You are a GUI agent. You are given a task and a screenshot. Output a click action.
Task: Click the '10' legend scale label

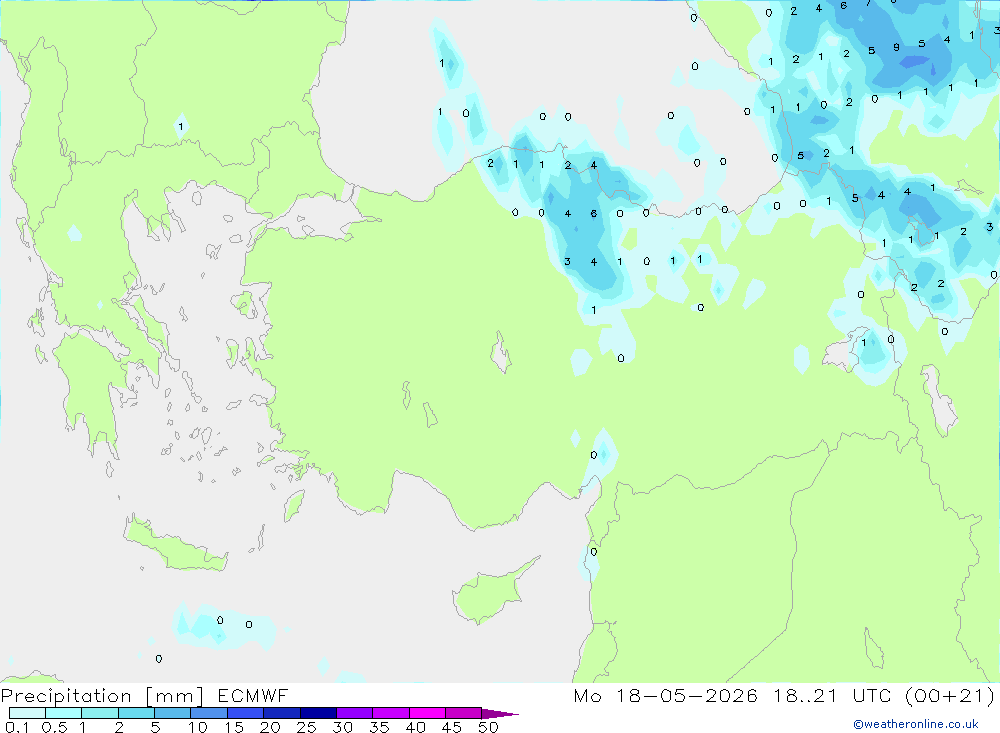click(198, 727)
